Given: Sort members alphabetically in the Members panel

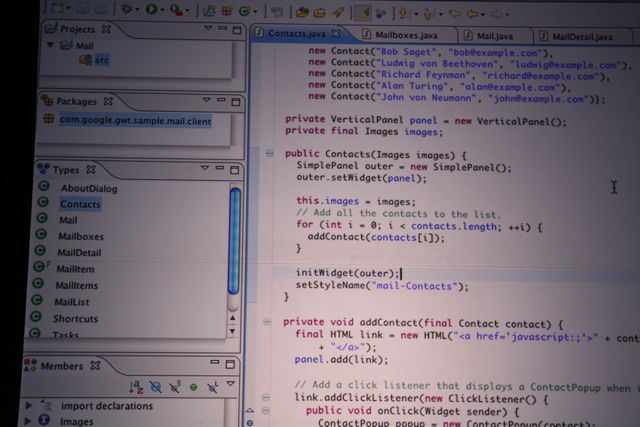Looking at the screenshot, I should pos(137,387).
